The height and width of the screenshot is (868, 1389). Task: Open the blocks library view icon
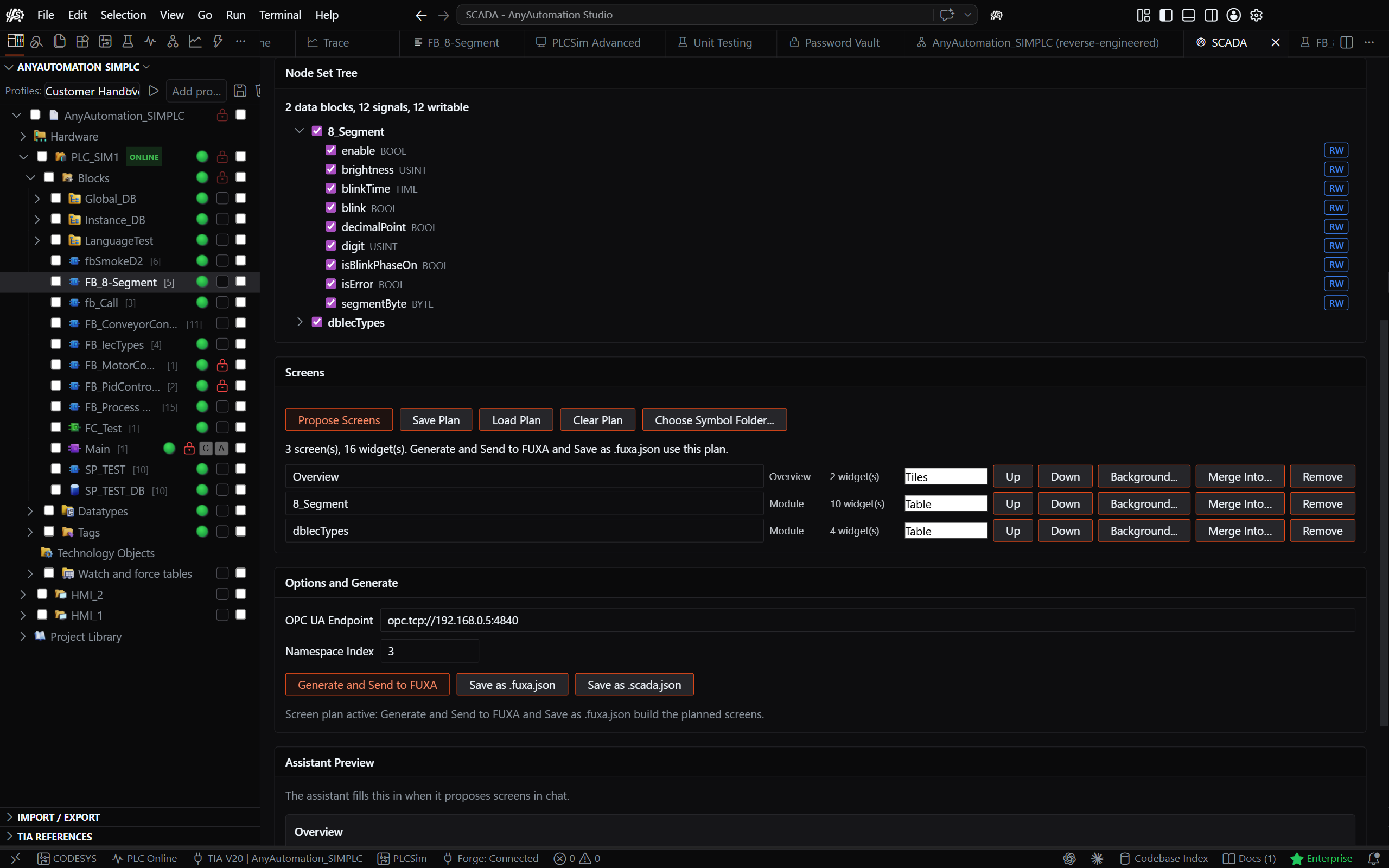click(x=82, y=41)
